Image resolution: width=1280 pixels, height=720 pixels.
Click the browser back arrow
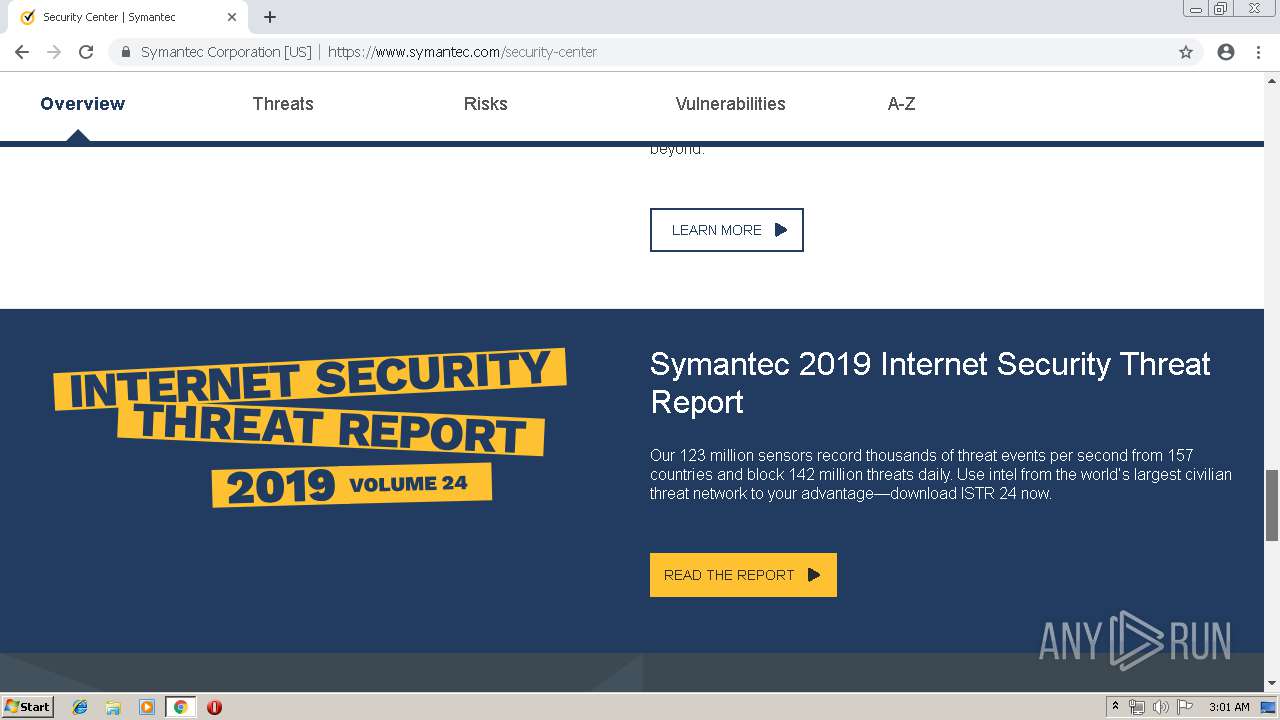click(22, 52)
